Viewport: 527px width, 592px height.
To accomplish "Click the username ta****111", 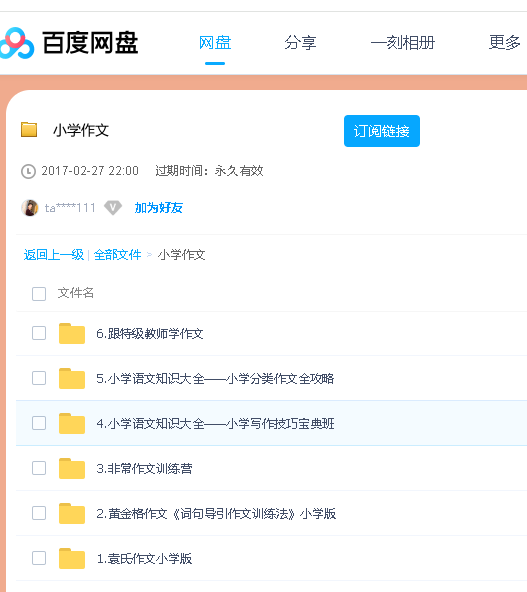I will [x=70, y=208].
